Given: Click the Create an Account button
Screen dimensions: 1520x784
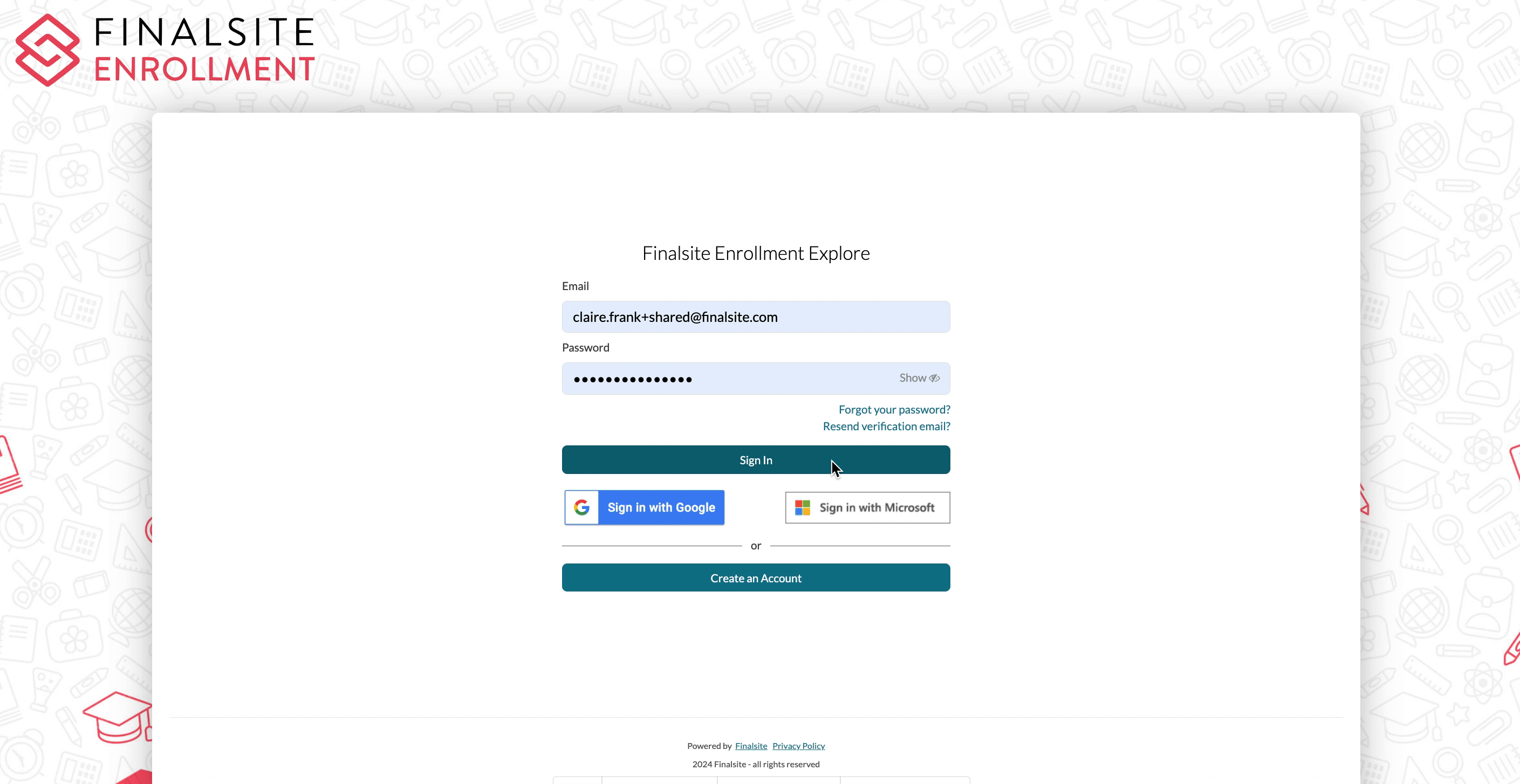Looking at the screenshot, I should click(x=756, y=578).
